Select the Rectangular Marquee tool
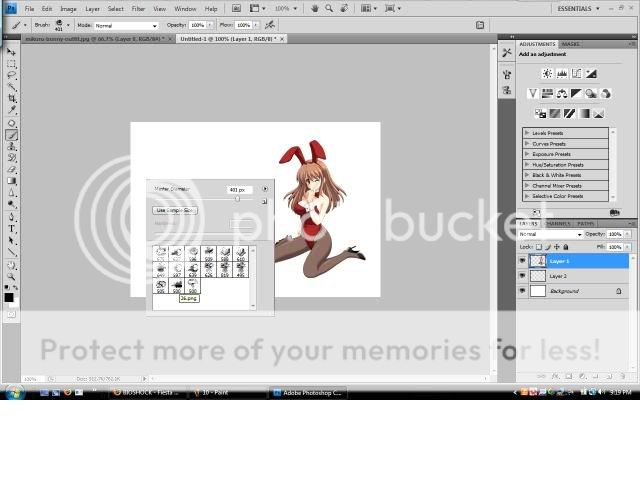The image size is (640, 485). [11, 64]
